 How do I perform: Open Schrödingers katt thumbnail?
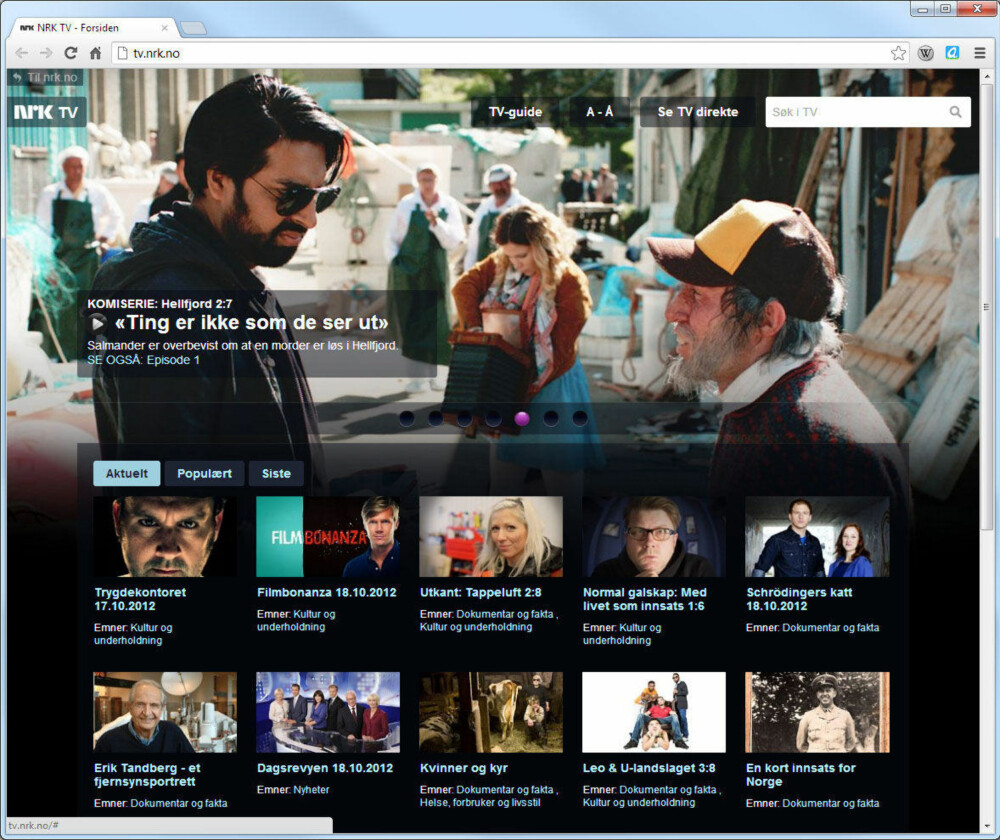(x=817, y=536)
